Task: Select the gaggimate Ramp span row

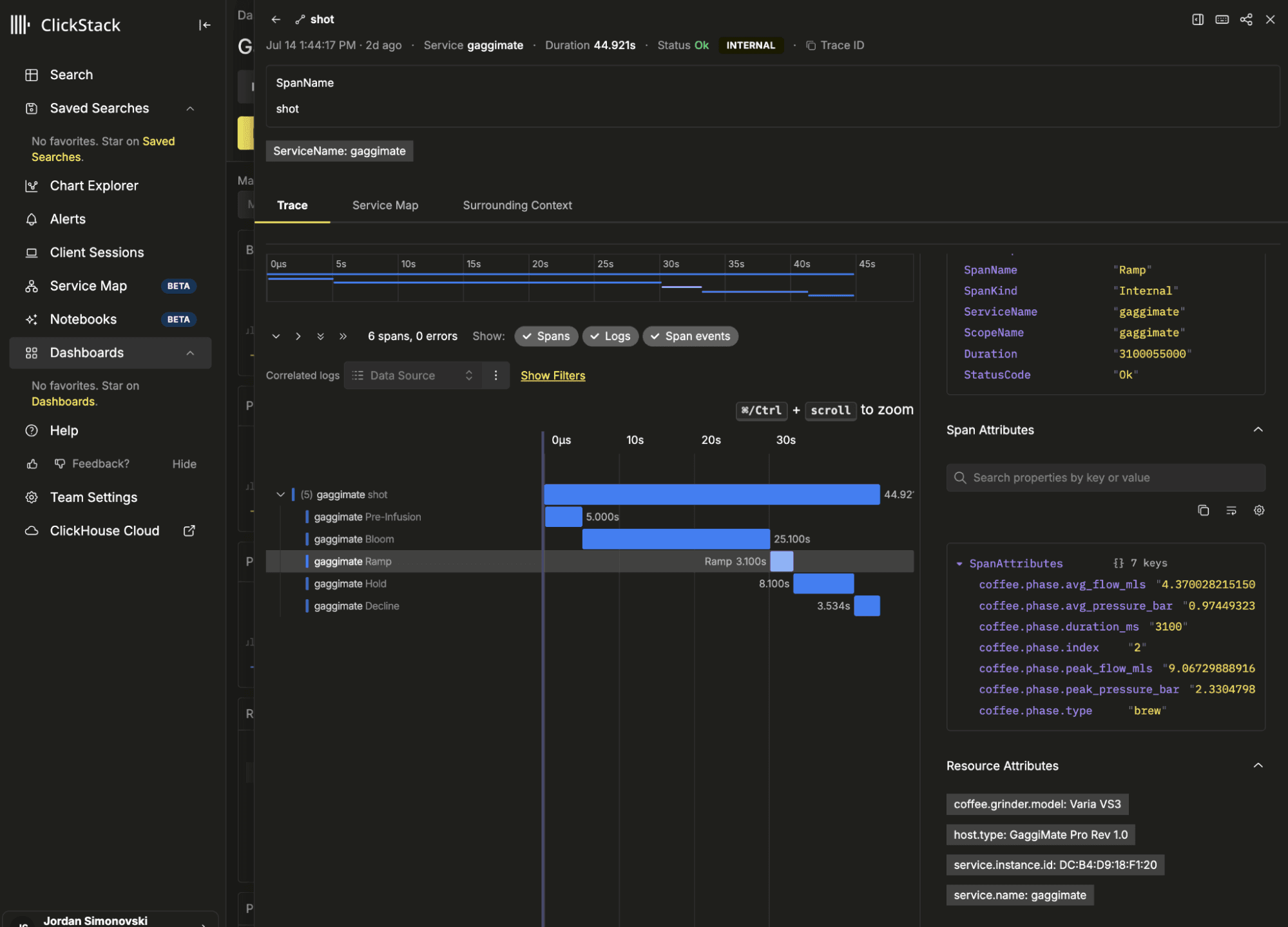Action: pos(590,562)
